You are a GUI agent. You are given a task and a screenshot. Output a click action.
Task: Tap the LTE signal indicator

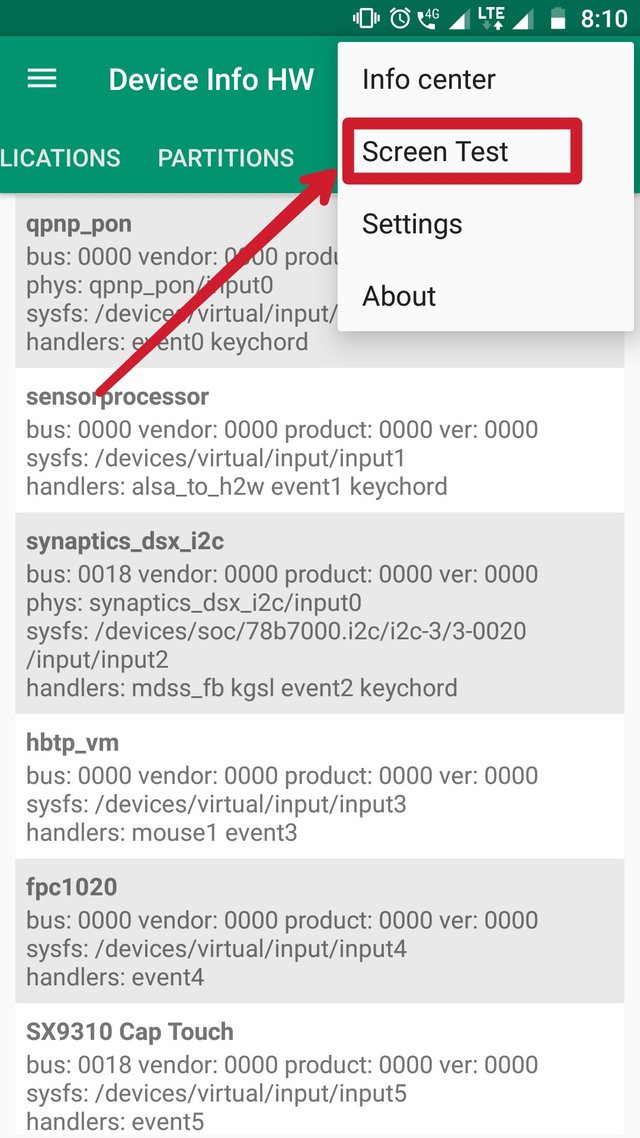click(492, 17)
